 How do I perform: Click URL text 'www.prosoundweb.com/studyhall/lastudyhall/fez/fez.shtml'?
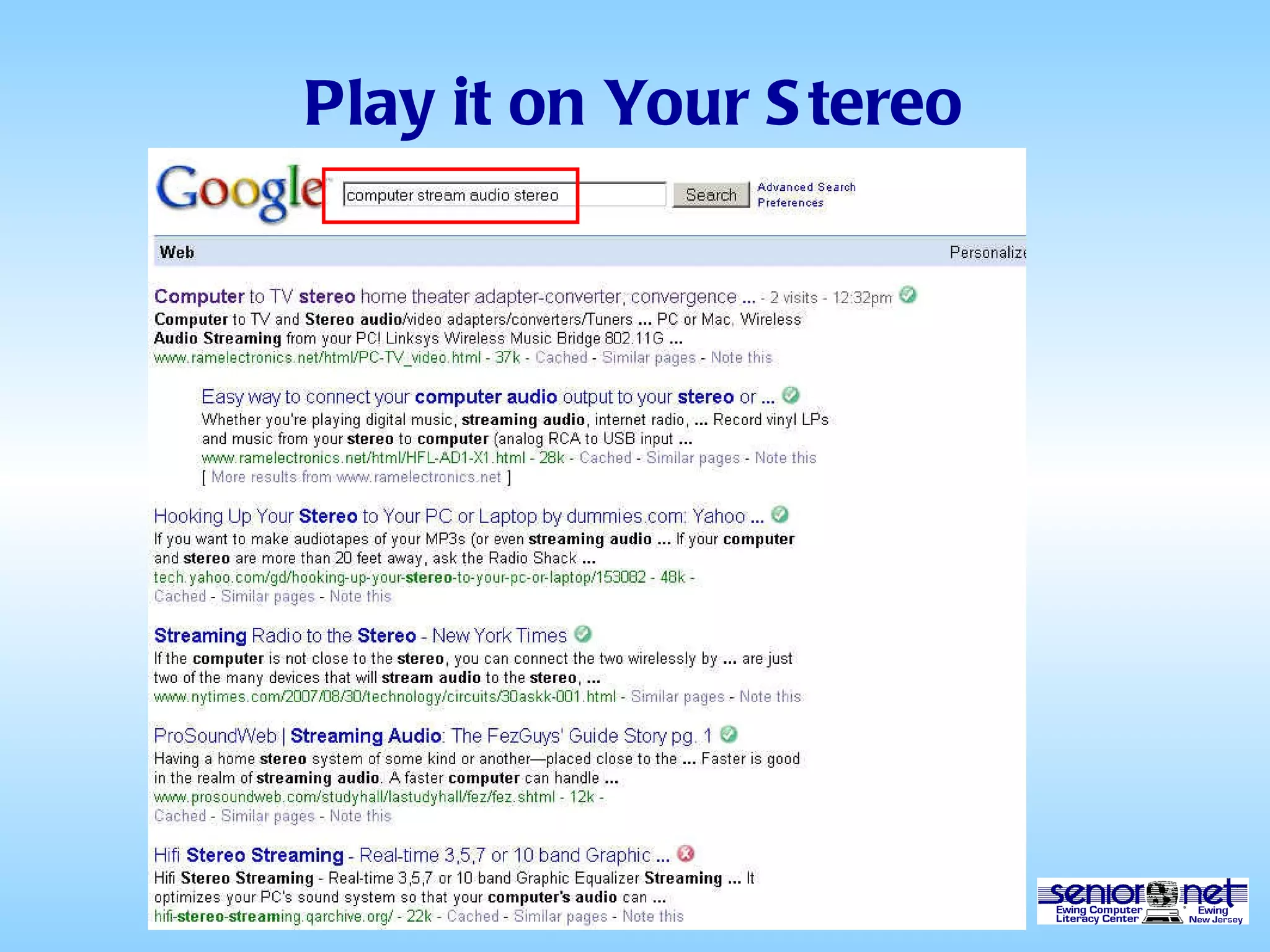click(355, 797)
